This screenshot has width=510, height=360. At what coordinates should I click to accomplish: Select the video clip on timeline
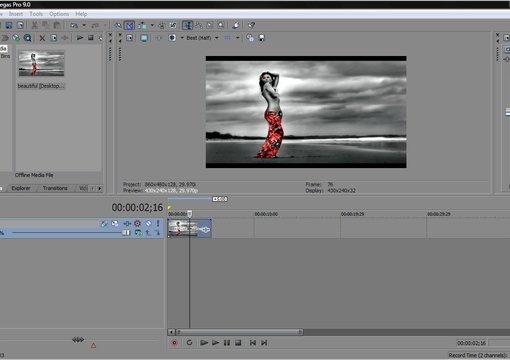(x=189, y=228)
